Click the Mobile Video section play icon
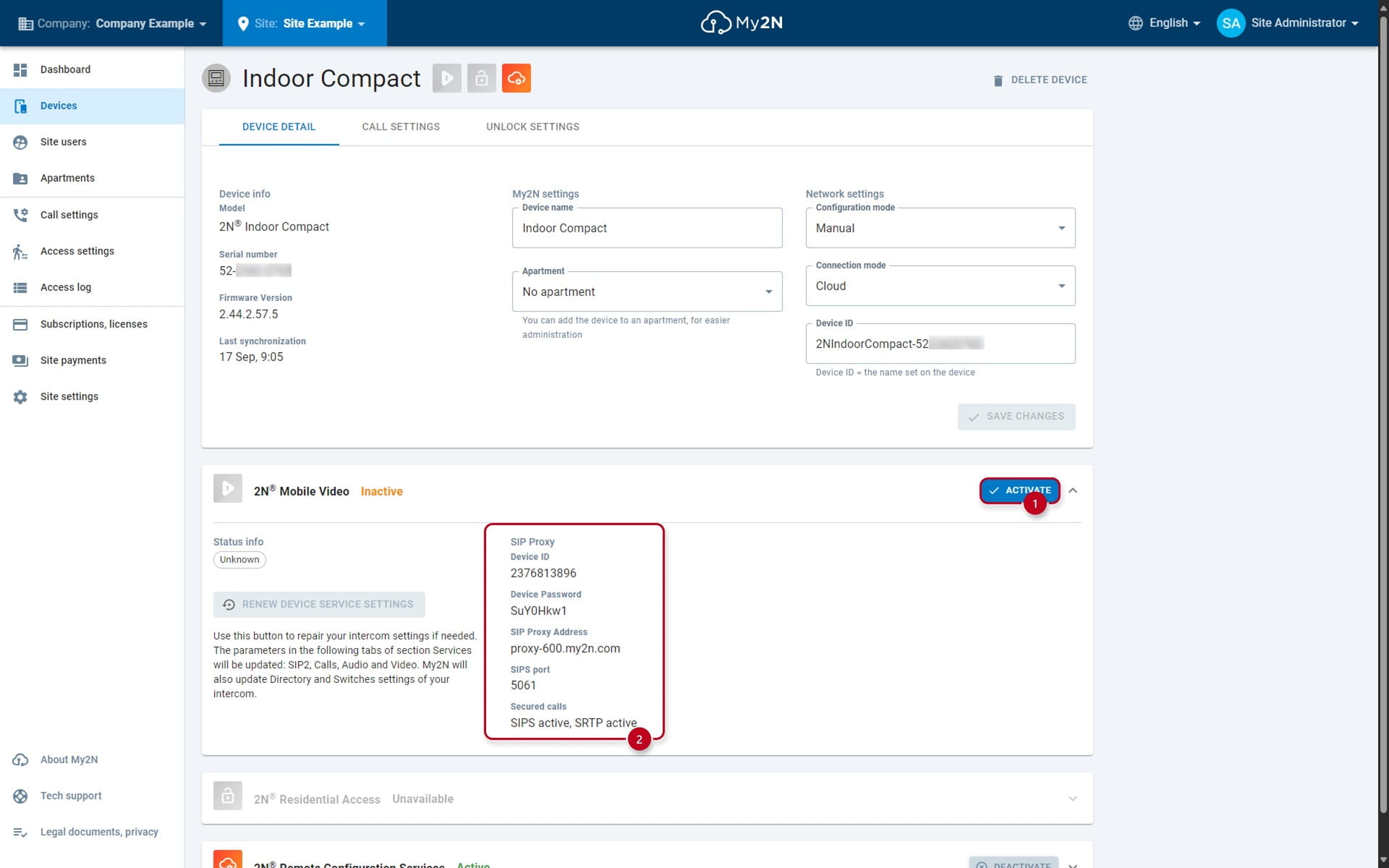This screenshot has height=868, width=1389. (228, 488)
